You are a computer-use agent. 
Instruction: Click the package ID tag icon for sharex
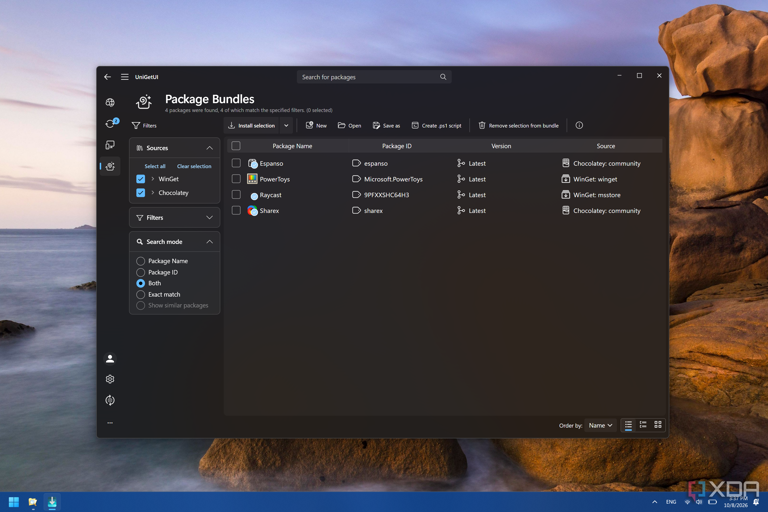pyautogui.click(x=356, y=210)
